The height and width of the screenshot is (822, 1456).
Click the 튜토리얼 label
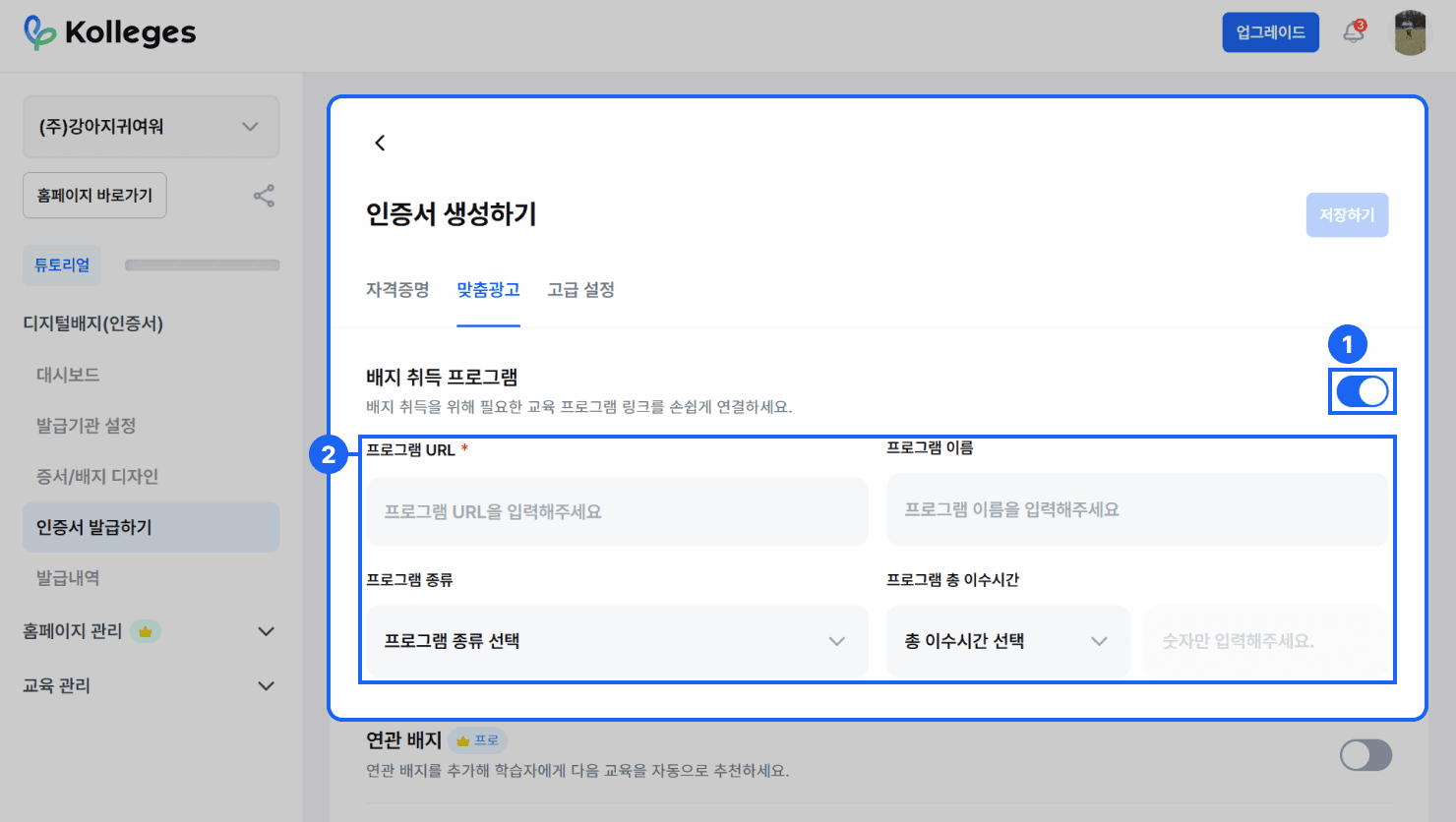[62, 265]
